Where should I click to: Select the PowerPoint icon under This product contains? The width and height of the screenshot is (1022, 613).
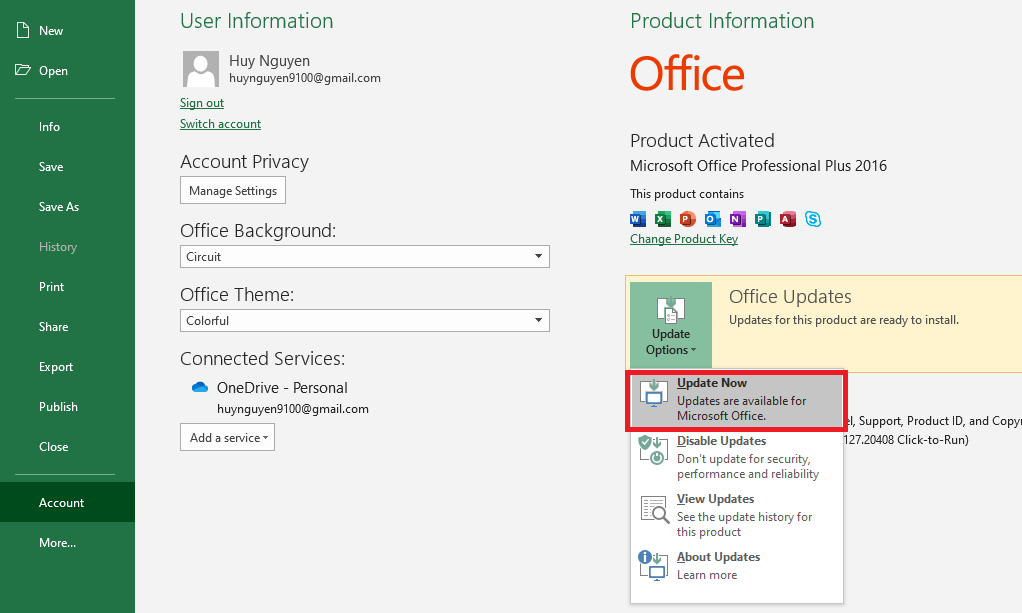(687, 219)
